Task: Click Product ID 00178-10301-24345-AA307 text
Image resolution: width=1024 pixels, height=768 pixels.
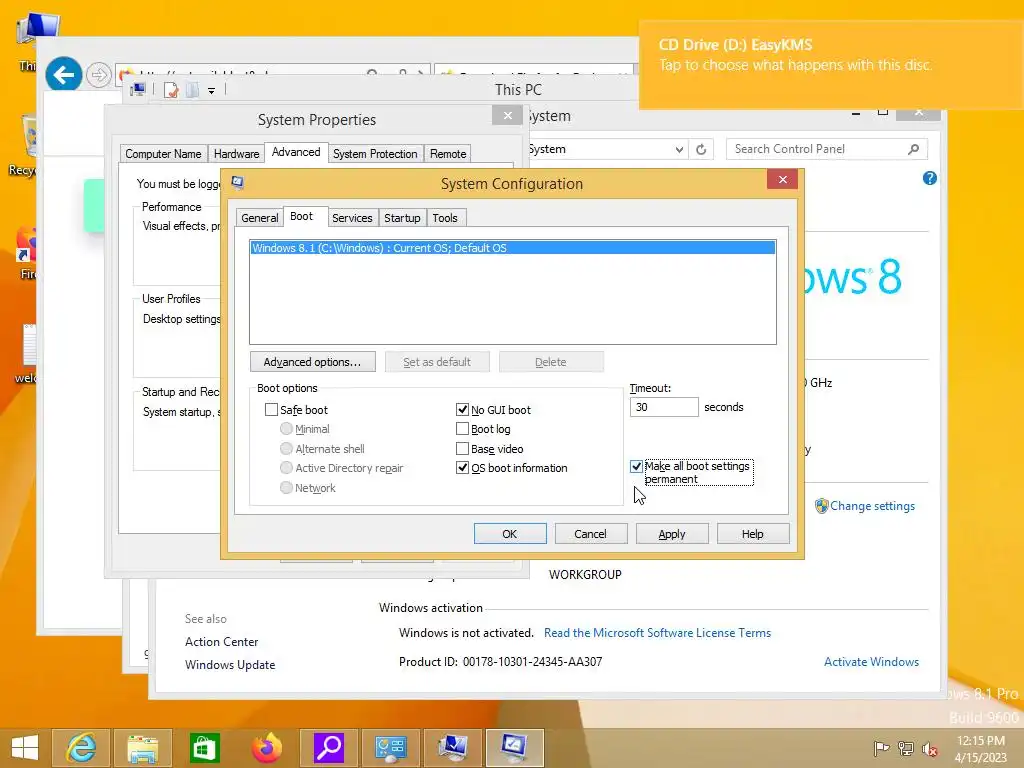Action: (x=500, y=662)
